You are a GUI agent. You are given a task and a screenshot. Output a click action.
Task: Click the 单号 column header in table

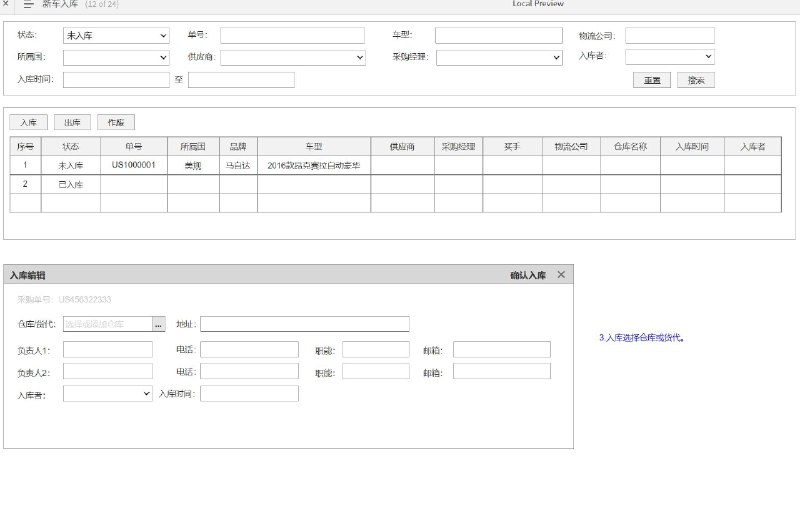[134, 146]
